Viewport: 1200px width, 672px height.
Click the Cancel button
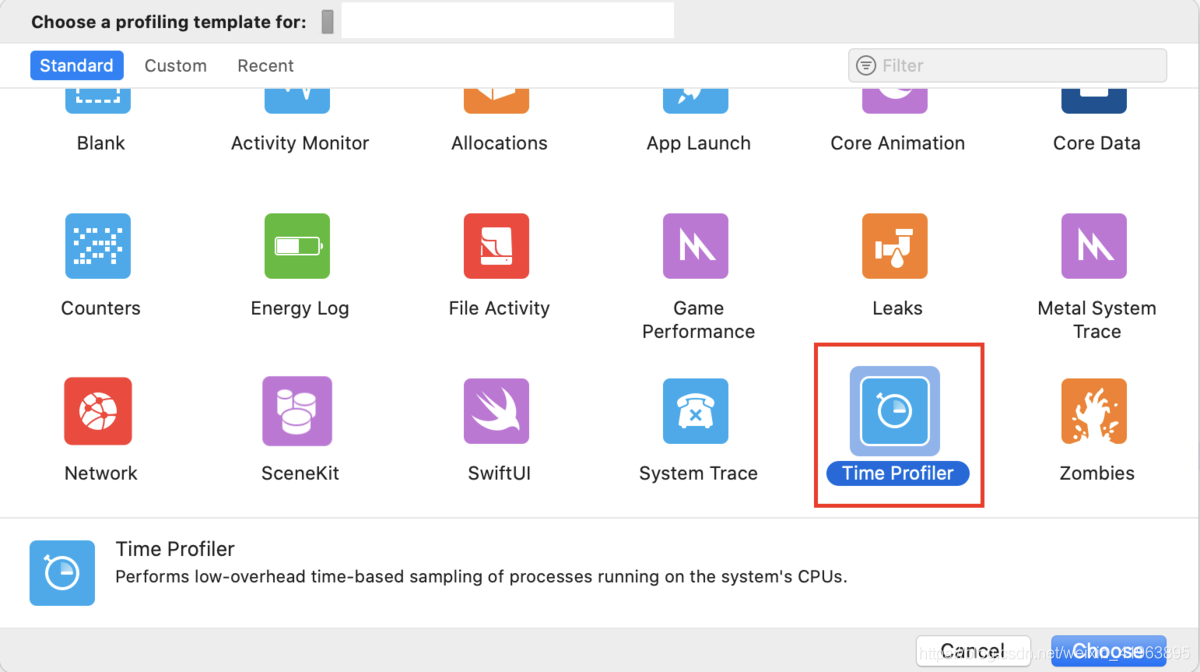click(x=973, y=652)
